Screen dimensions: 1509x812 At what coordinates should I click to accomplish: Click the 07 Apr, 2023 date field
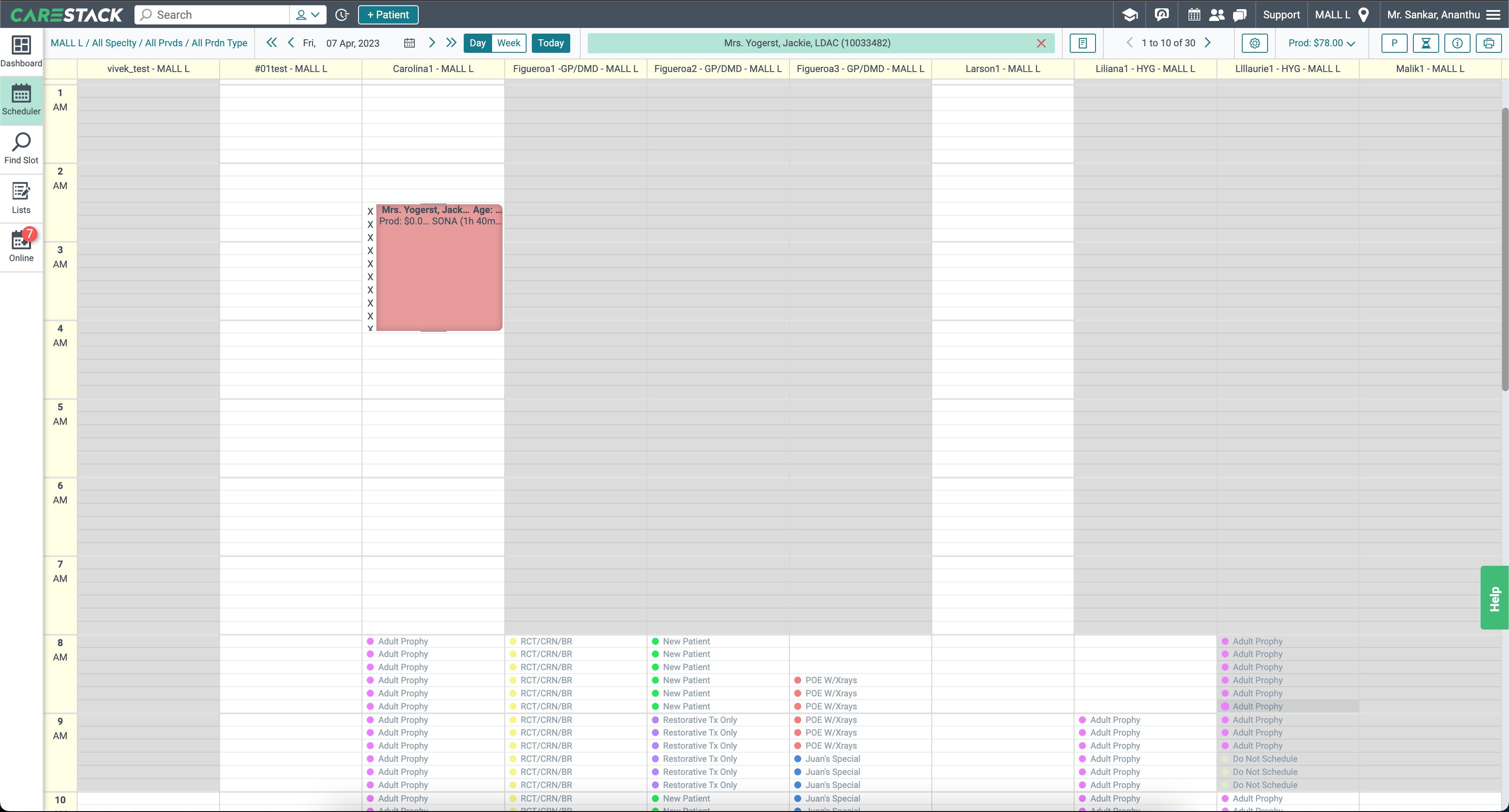click(x=353, y=43)
